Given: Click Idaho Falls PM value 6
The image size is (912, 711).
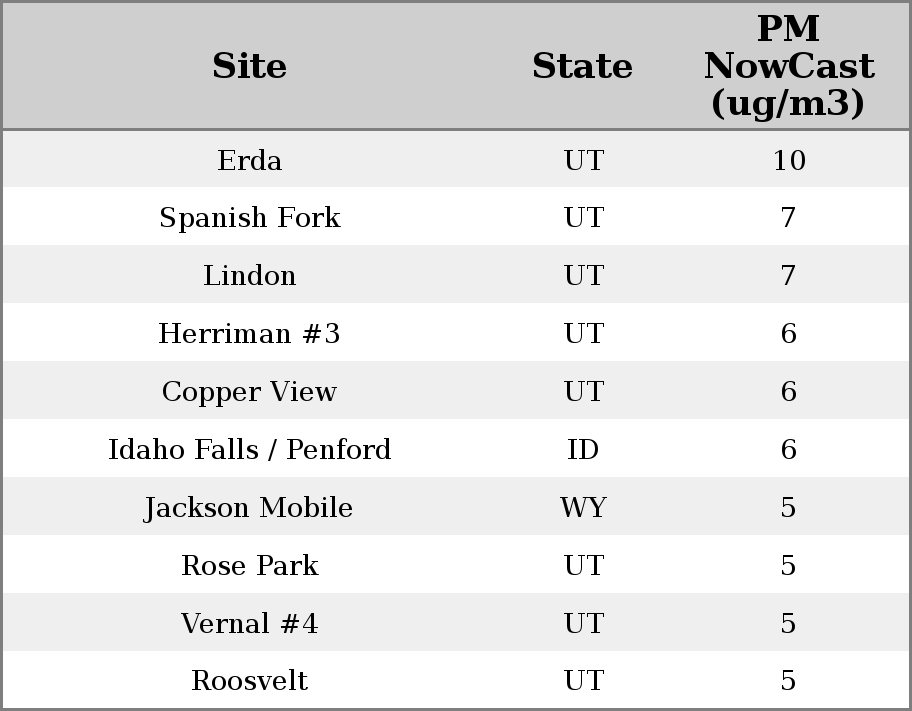Looking at the screenshot, I should (788, 450).
